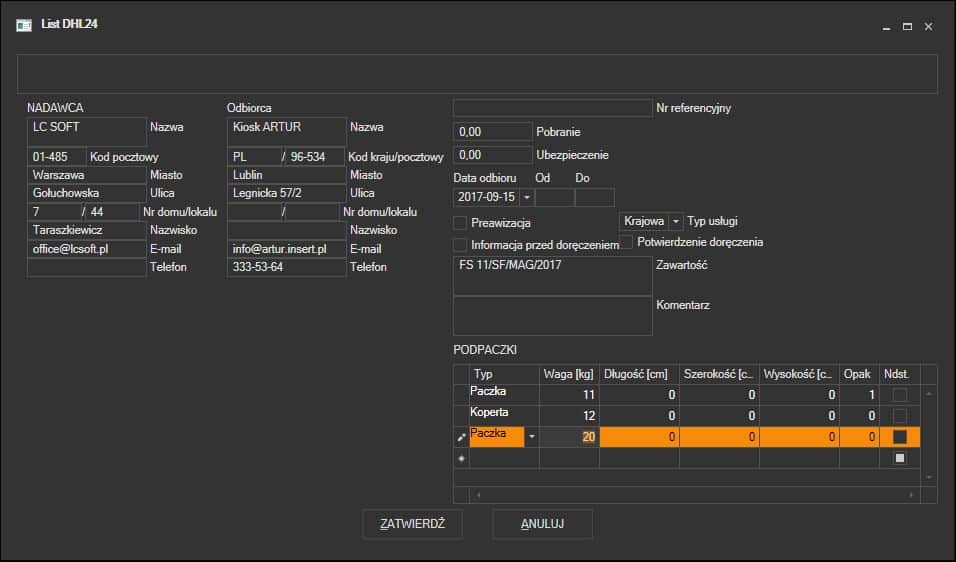This screenshot has height=562, width=956.
Task: Enable the Informacja przed doręczeniem checkbox
Action: (460, 244)
